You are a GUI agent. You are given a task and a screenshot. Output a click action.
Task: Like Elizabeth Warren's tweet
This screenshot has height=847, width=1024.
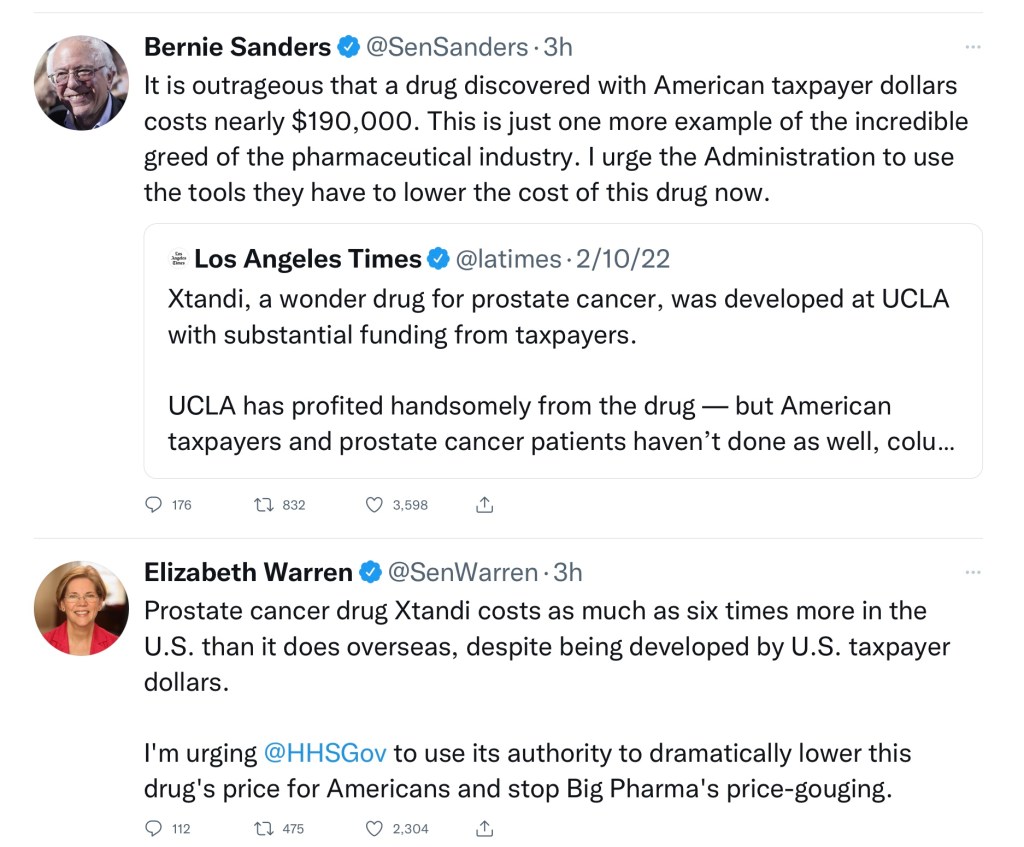[x=374, y=828]
